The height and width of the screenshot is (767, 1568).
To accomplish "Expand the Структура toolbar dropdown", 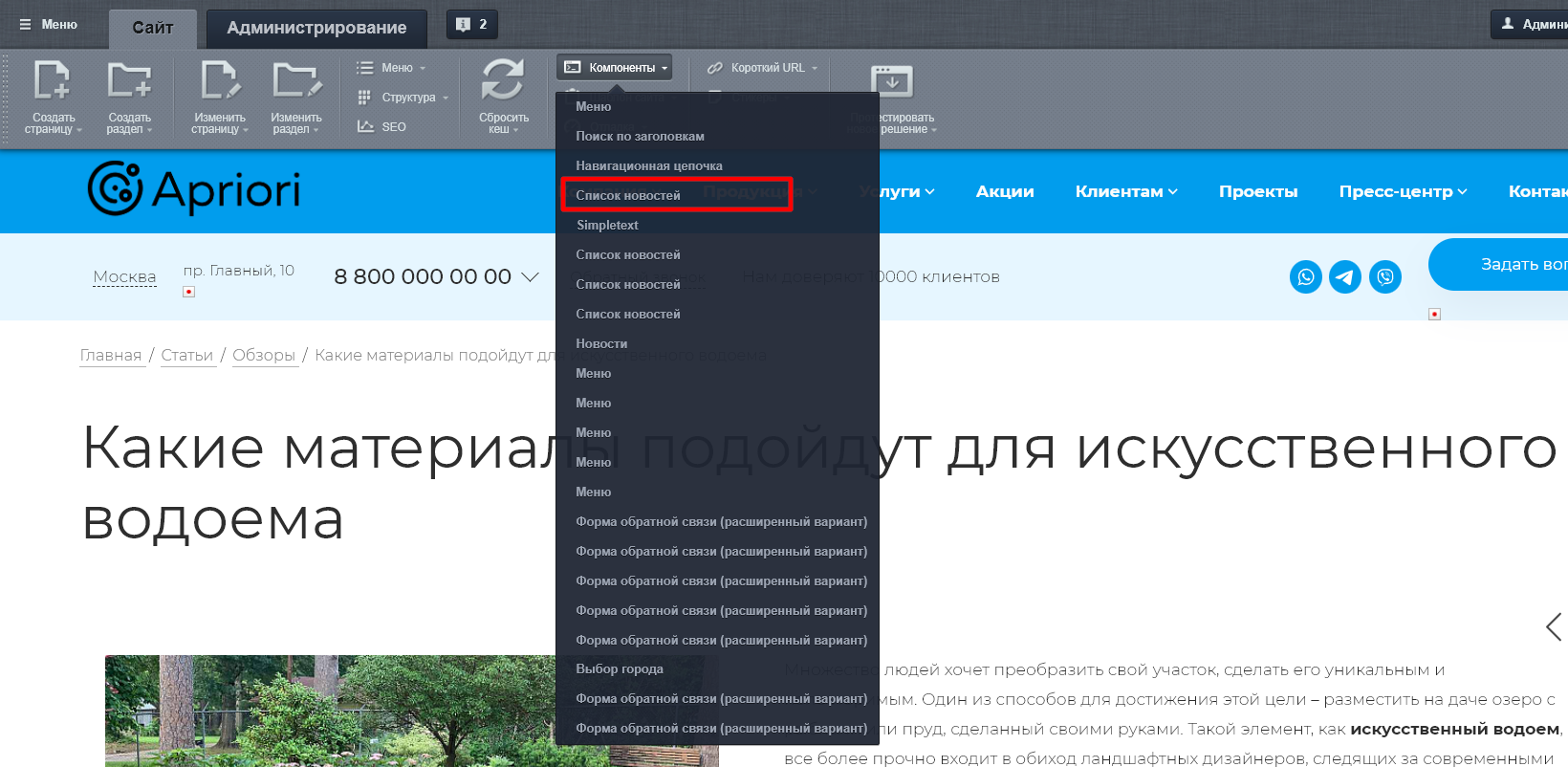I will 403,98.
